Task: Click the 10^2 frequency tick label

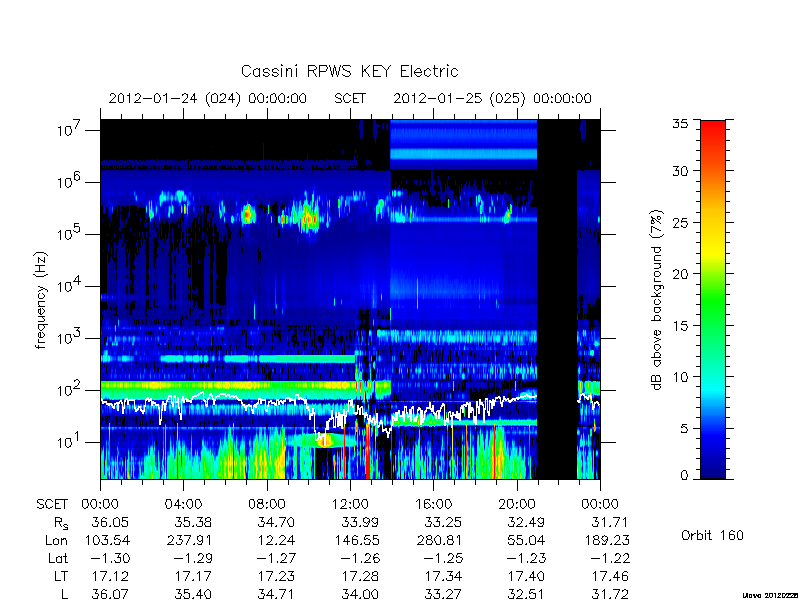Action: [70, 390]
